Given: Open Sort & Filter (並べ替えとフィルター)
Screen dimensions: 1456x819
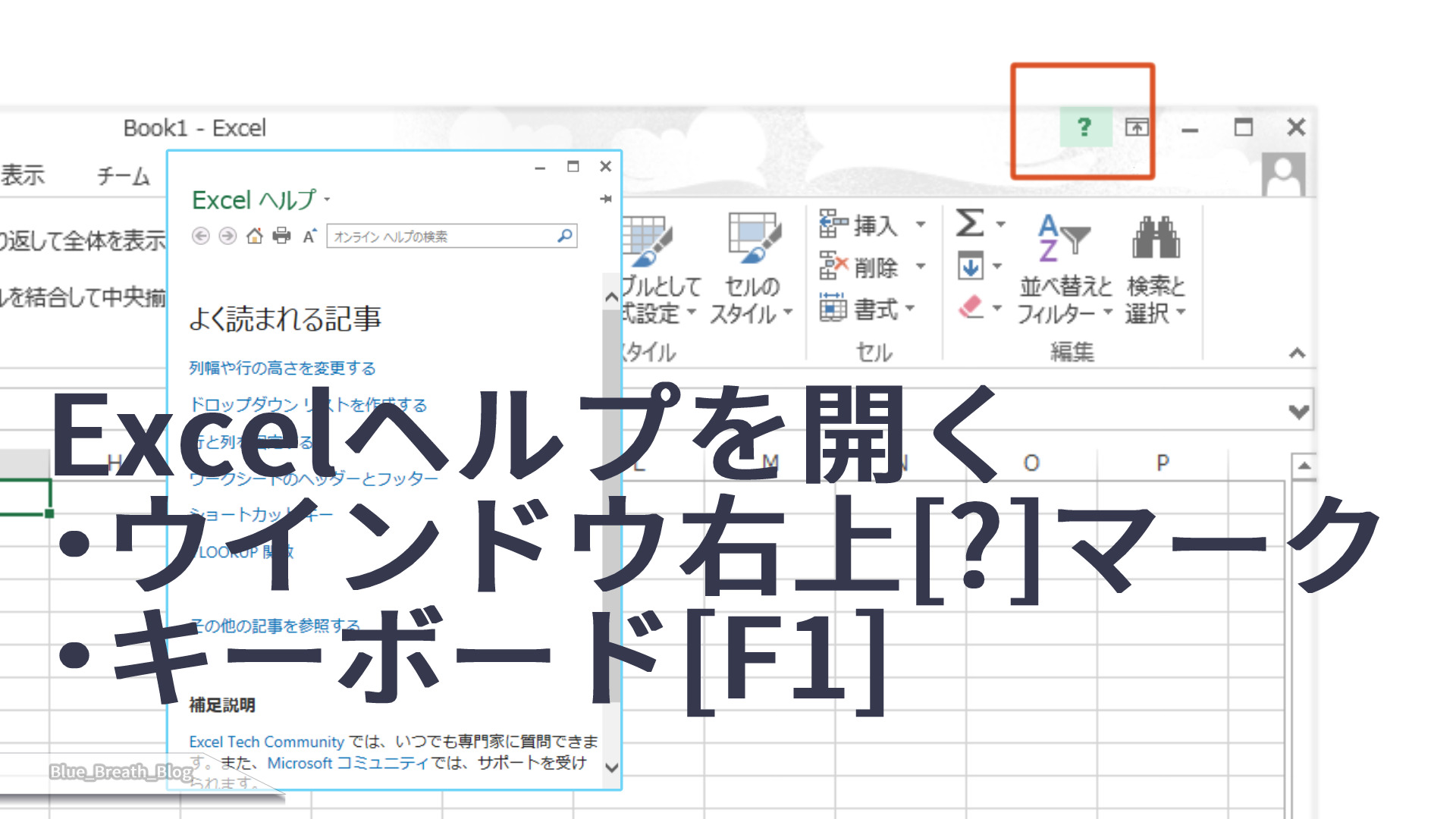Looking at the screenshot, I should (1065, 269).
